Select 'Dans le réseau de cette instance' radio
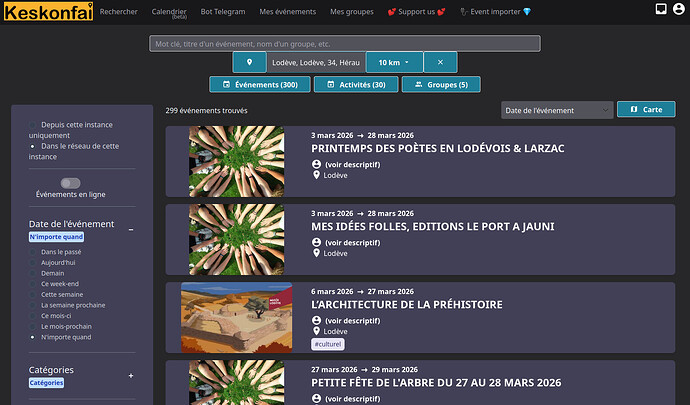The height and width of the screenshot is (405, 690). pyautogui.click(x=32, y=146)
